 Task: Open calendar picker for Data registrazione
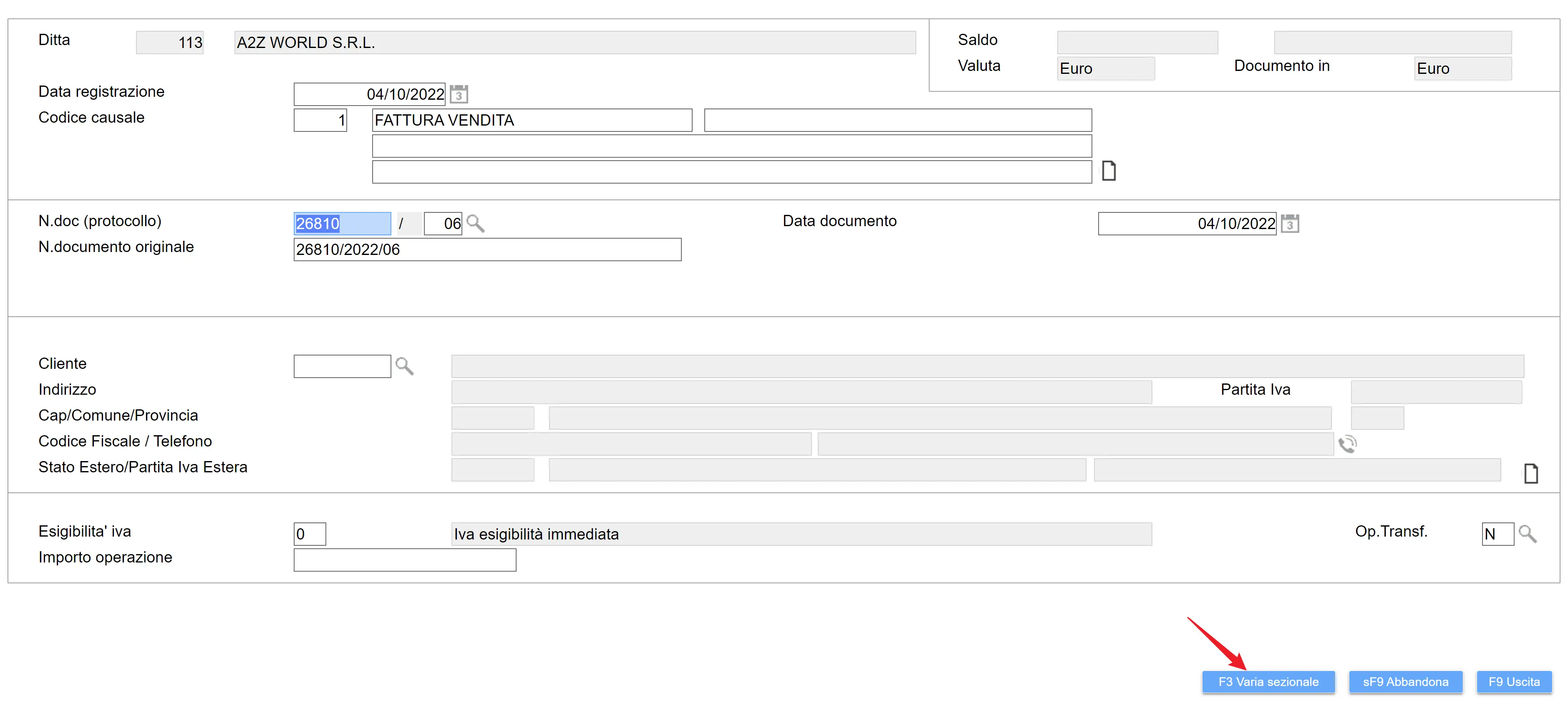pyautogui.click(x=459, y=94)
